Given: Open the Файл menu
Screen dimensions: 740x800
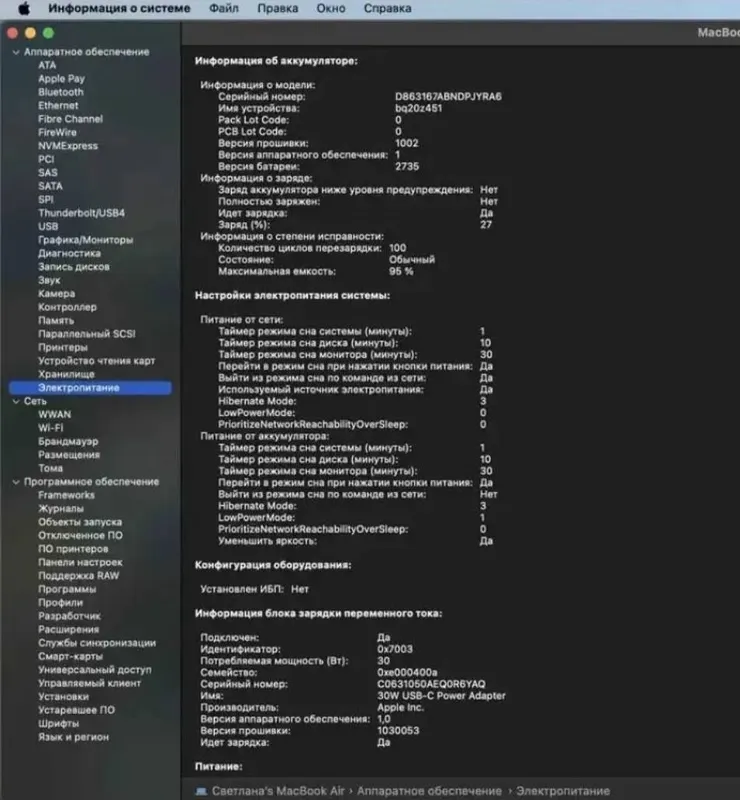Looking at the screenshot, I should 224,8.
